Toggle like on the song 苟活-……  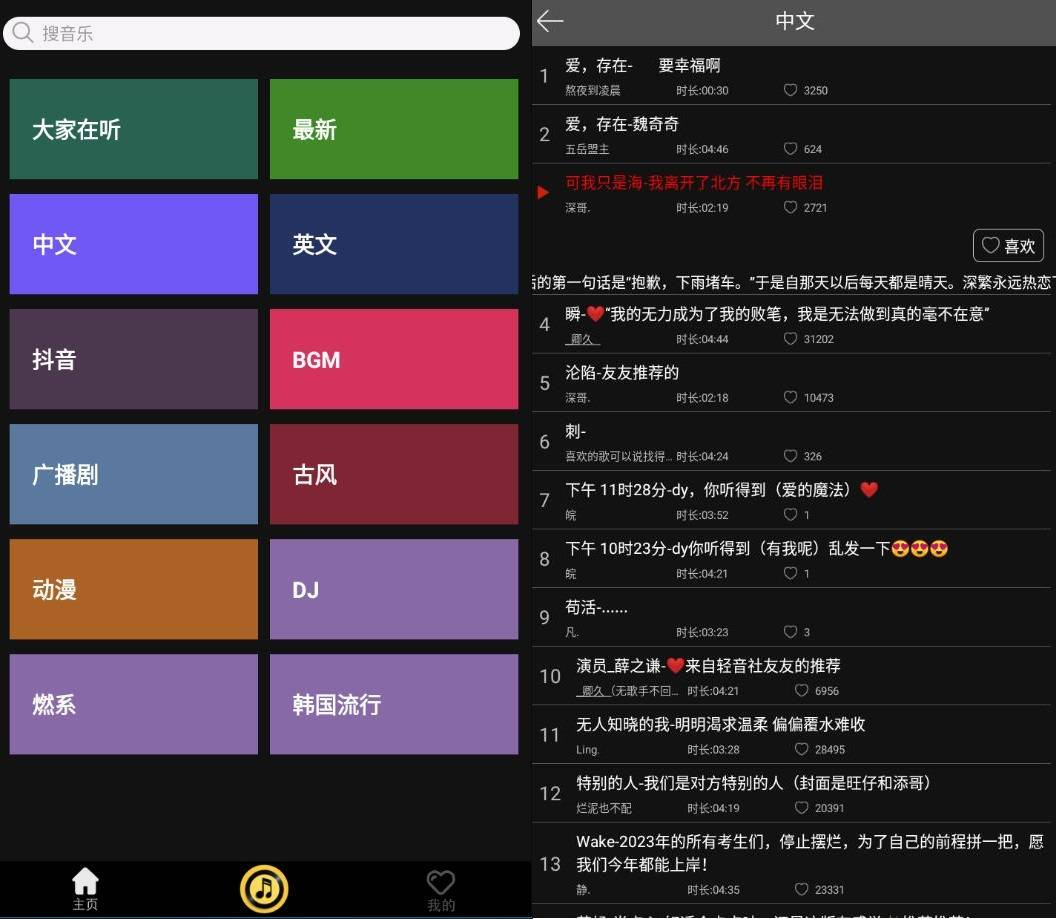tap(790, 632)
